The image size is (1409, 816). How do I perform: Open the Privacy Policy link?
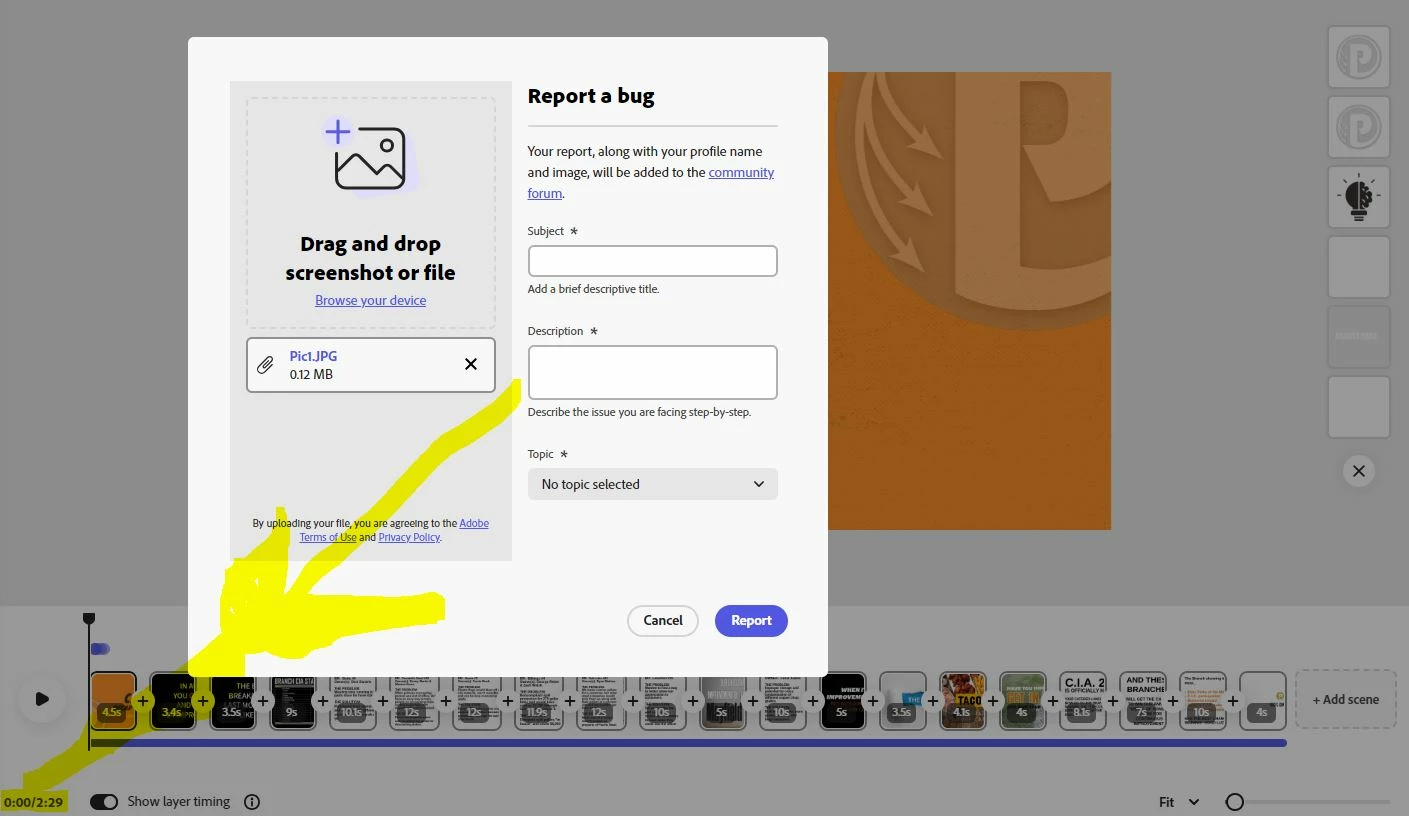[409, 537]
